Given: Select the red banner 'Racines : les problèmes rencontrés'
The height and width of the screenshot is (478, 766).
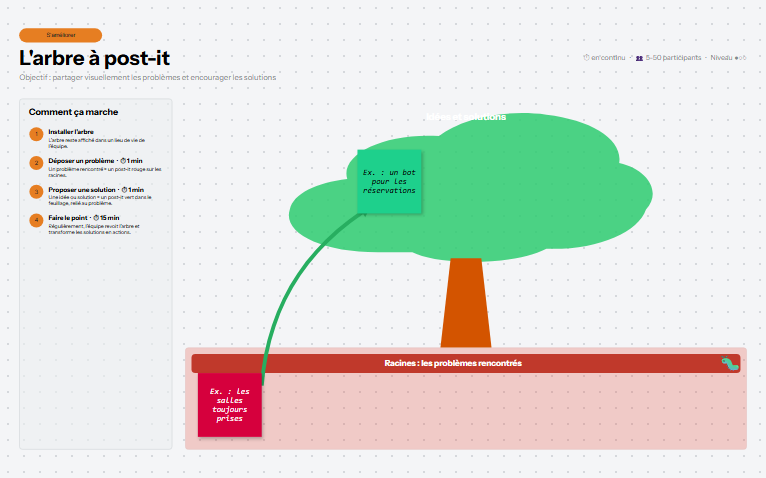Looking at the screenshot, I should click(x=466, y=363).
